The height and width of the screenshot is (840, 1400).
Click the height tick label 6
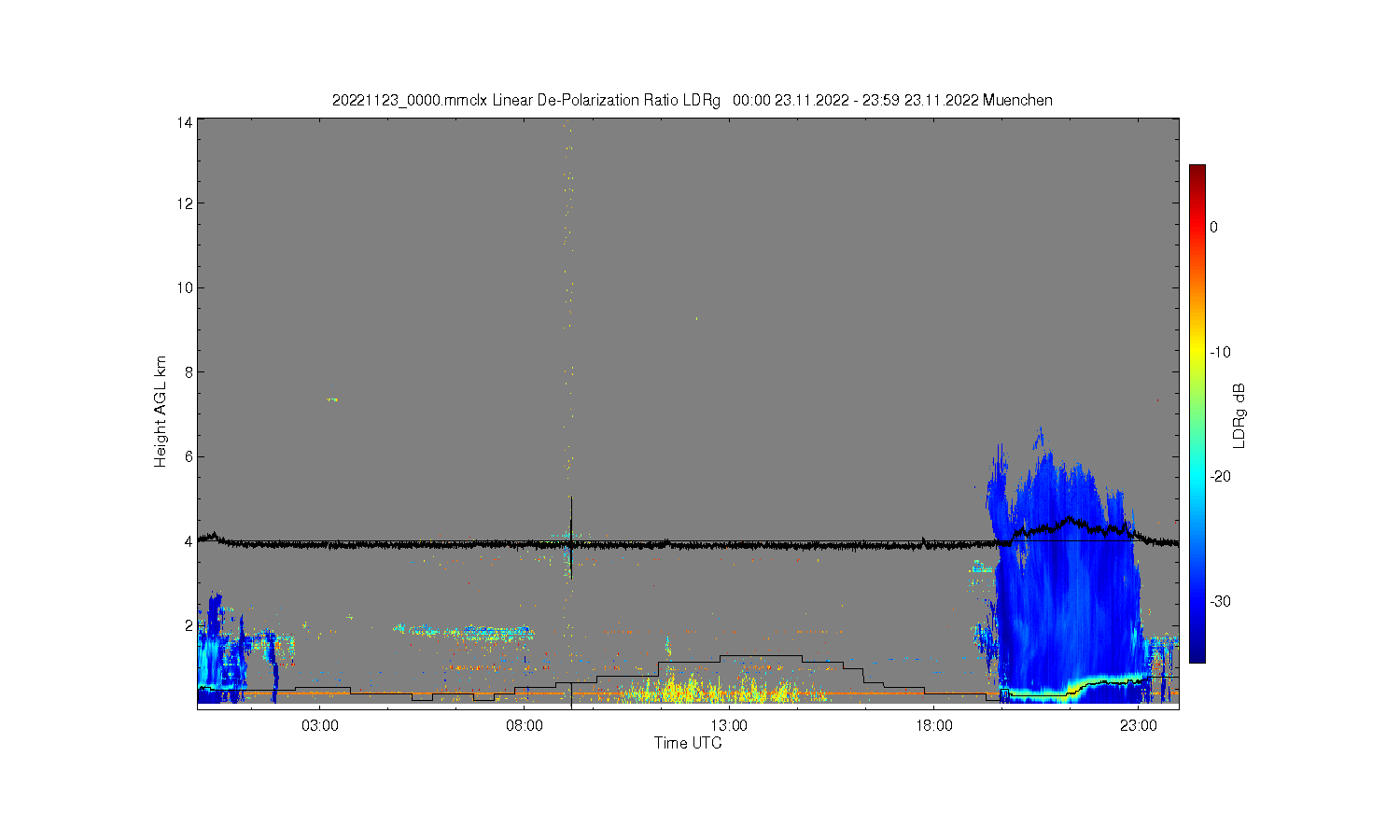(x=189, y=456)
